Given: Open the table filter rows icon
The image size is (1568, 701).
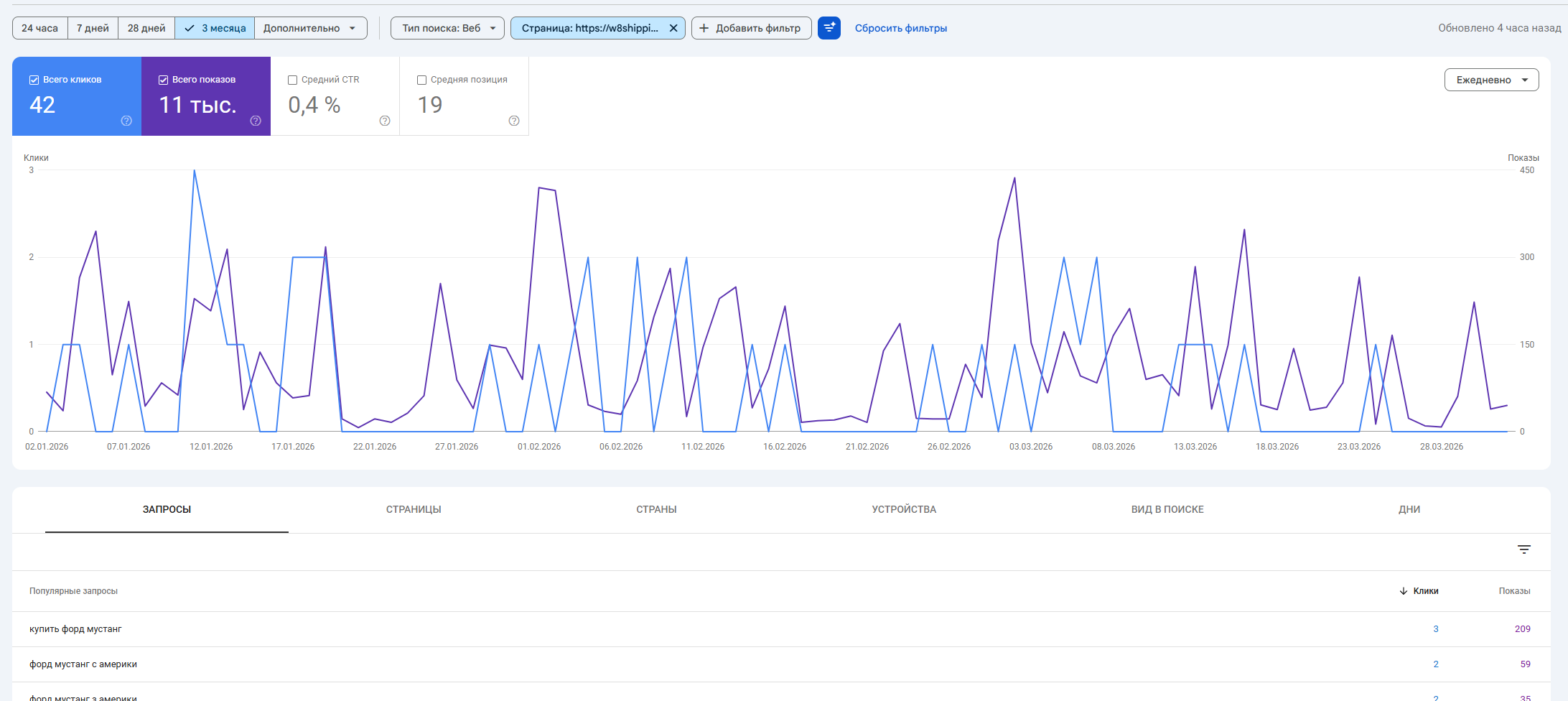Looking at the screenshot, I should point(1523,549).
